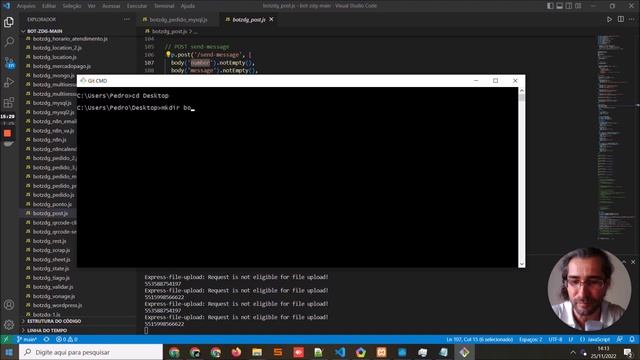This screenshot has height=360, width=640.
Task: Open botzdg_validar.js in explorer
Action: pos(53,287)
